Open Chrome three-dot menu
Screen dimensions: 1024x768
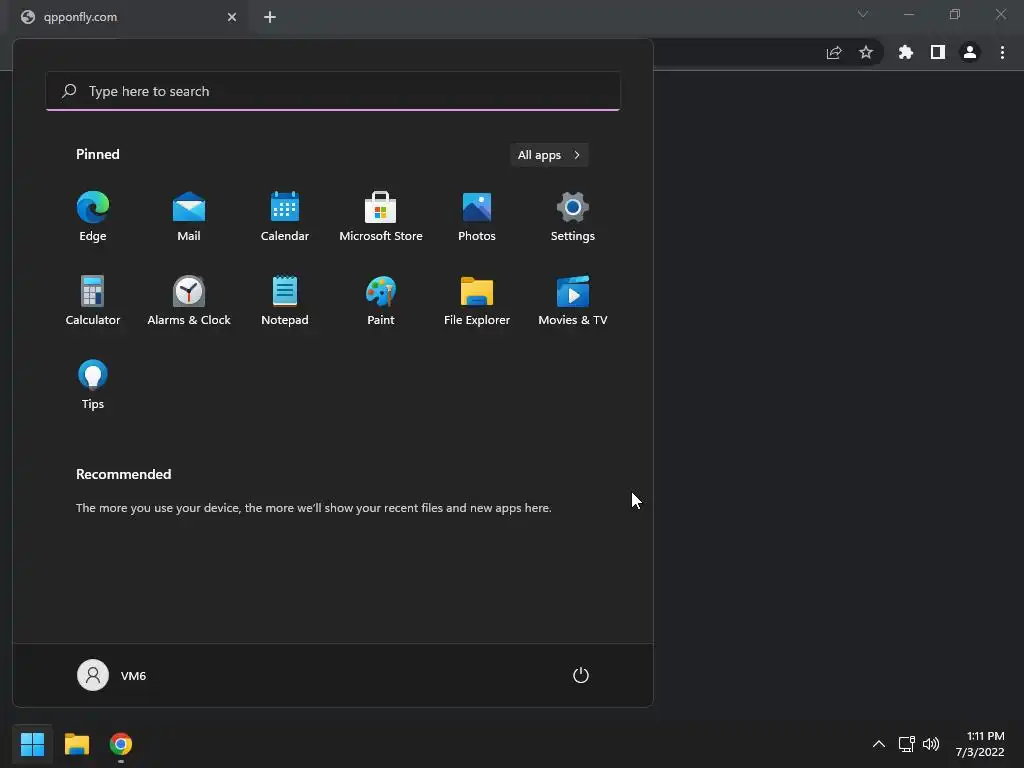[x=1002, y=52]
